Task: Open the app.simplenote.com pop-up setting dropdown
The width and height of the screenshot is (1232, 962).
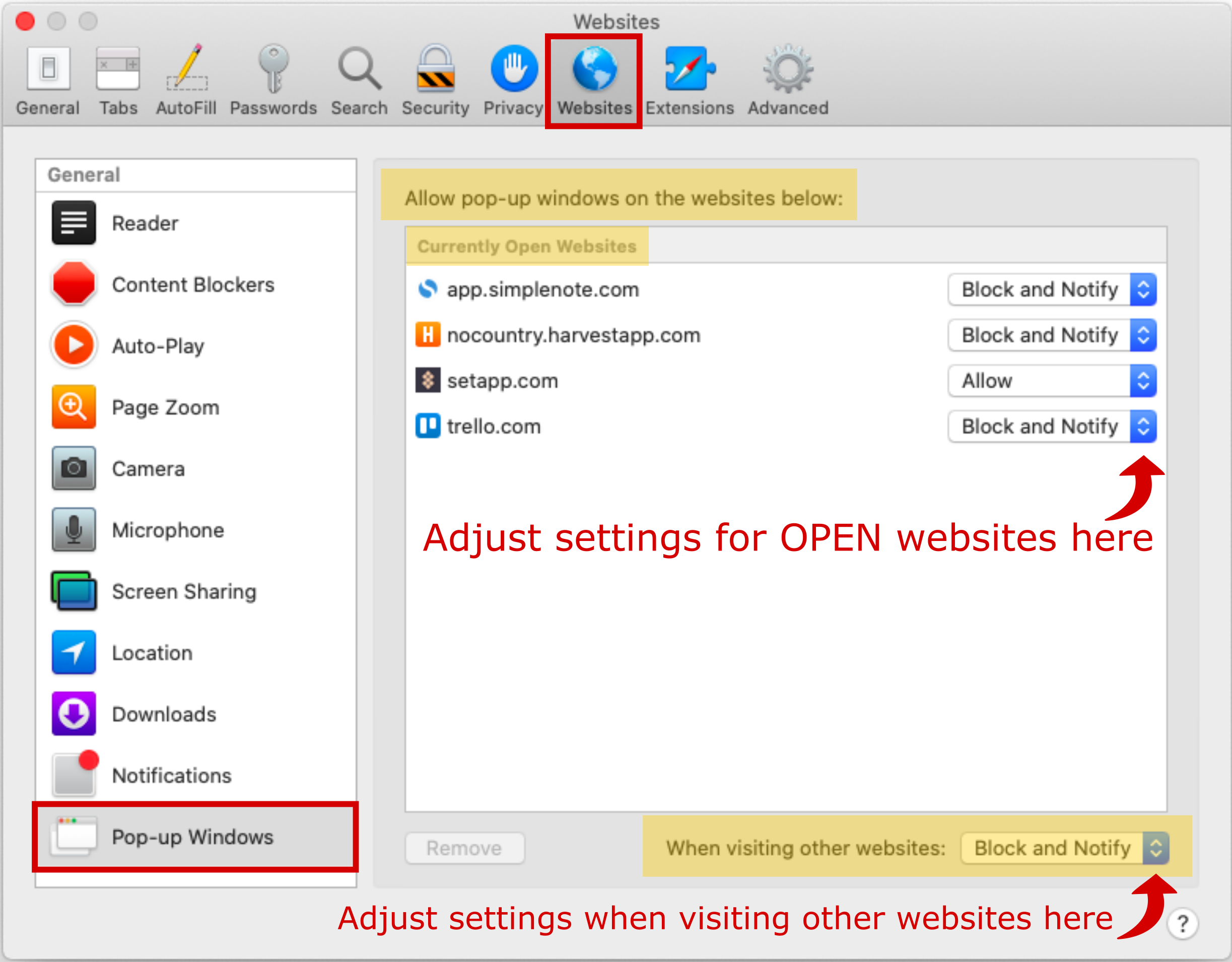Action: click(1052, 290)
